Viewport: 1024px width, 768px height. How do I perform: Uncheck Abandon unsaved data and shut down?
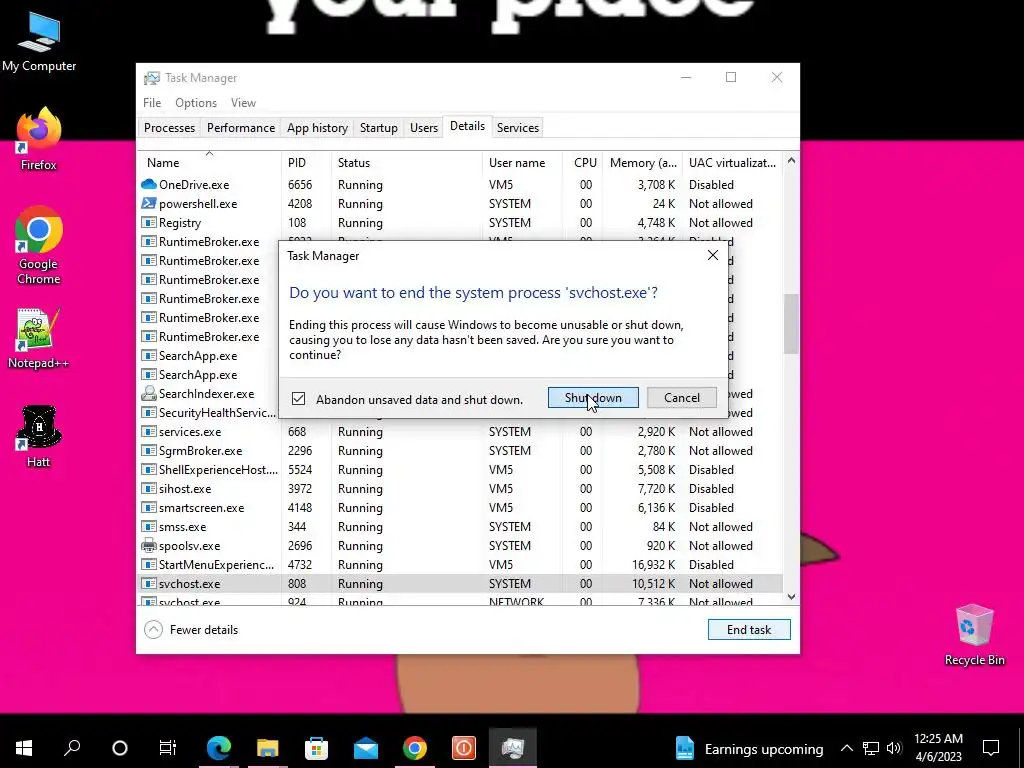click(x=298, y=399)
